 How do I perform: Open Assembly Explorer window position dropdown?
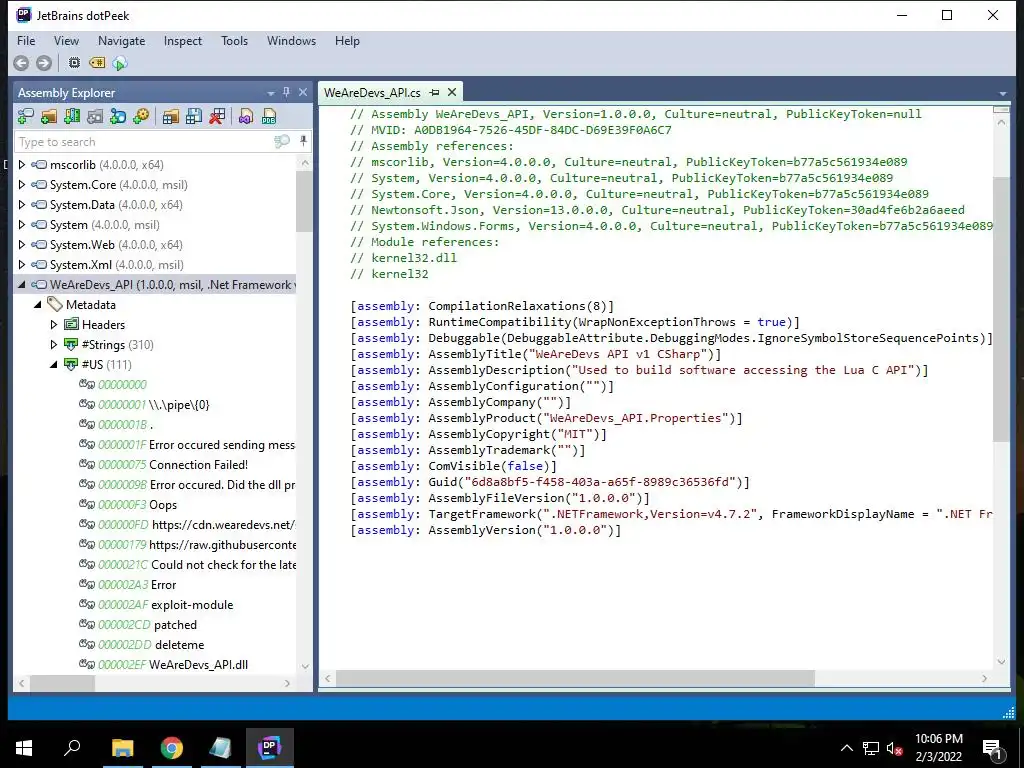(x=270, y=93)
